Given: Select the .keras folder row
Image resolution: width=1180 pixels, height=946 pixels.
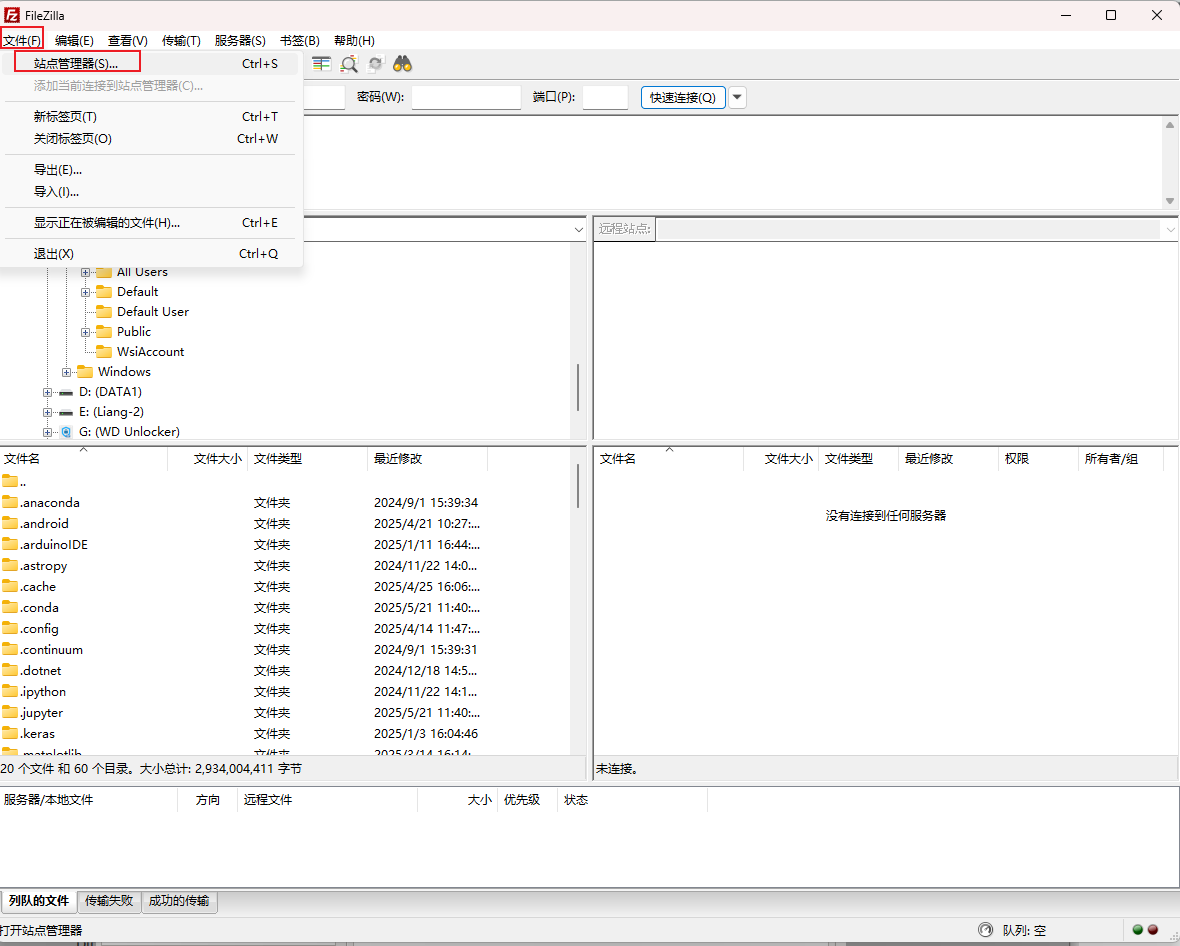Looking at the screenshot, I should coord(286,734).
